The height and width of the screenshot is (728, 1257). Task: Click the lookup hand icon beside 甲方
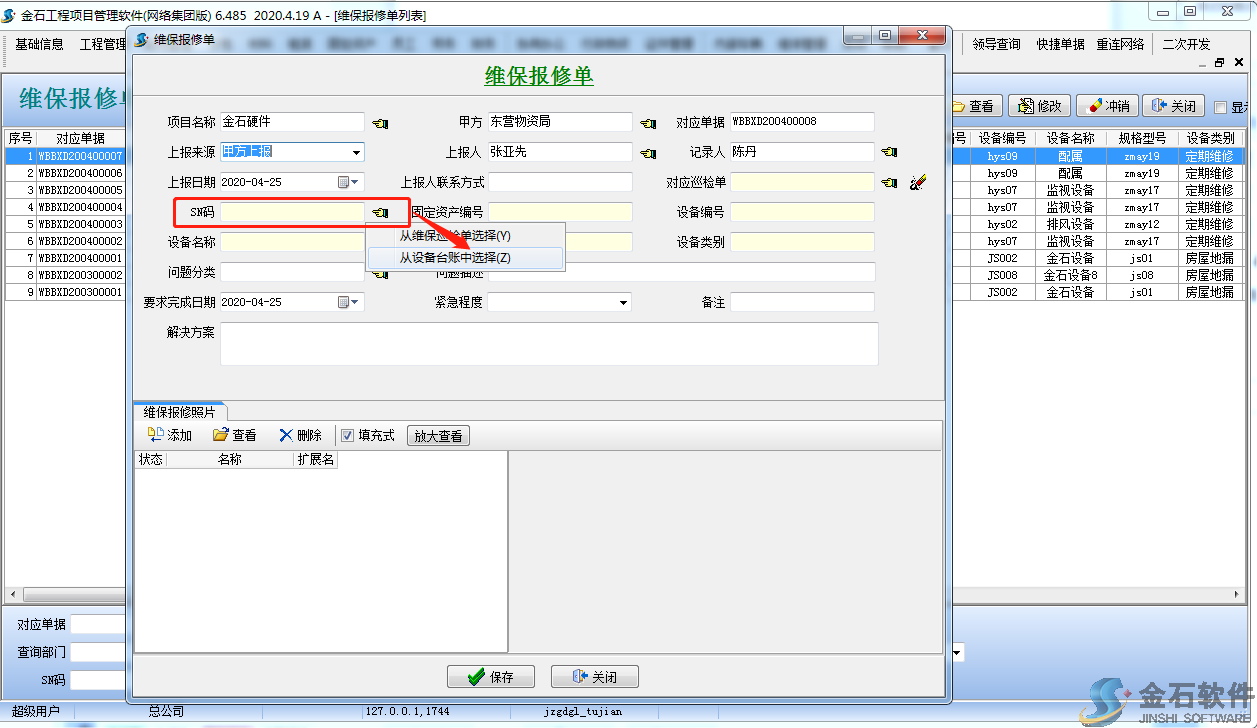[648, 123]
